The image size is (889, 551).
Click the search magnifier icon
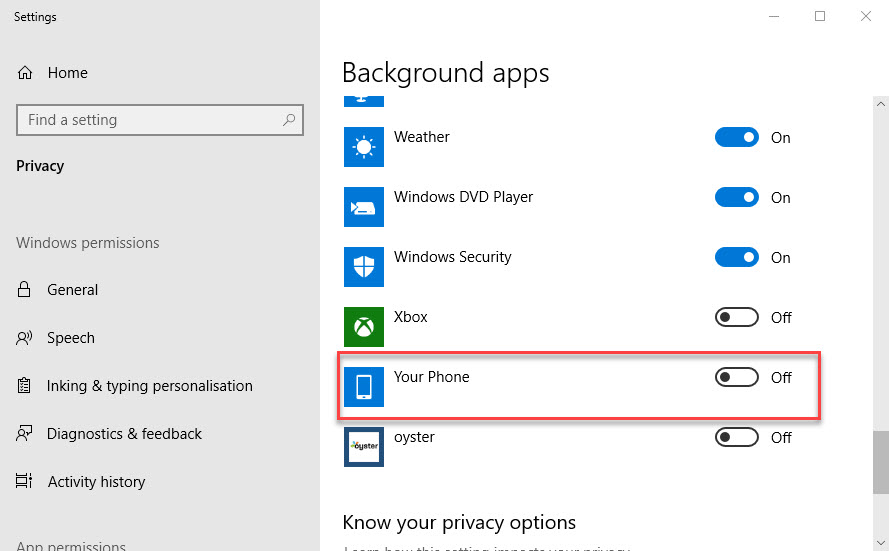(289, 120)
